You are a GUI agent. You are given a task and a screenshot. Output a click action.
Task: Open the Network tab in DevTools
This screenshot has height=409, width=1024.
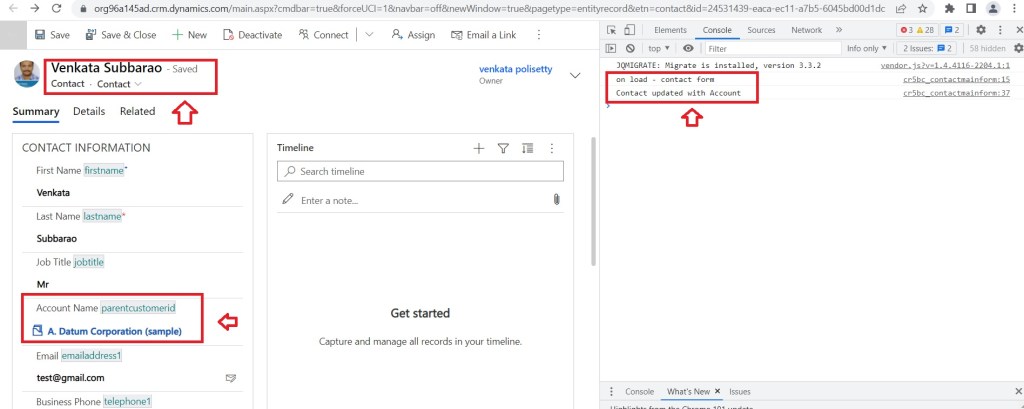pos(806,30)
